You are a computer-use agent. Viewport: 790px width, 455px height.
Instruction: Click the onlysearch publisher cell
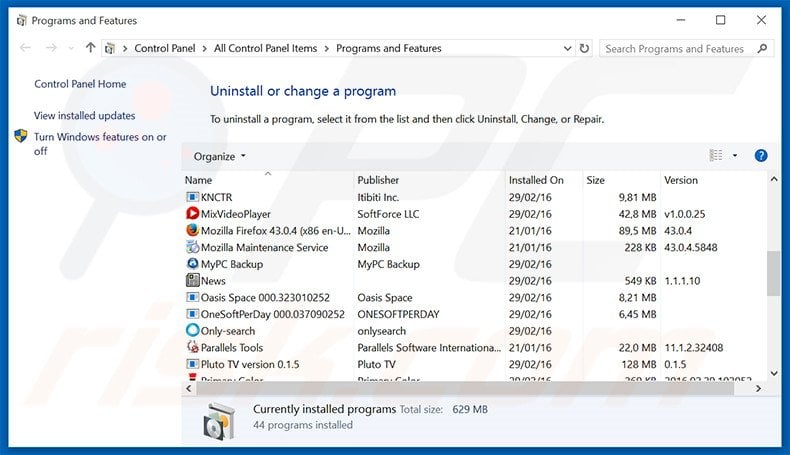pyautogui.click(x=381, y=331)
